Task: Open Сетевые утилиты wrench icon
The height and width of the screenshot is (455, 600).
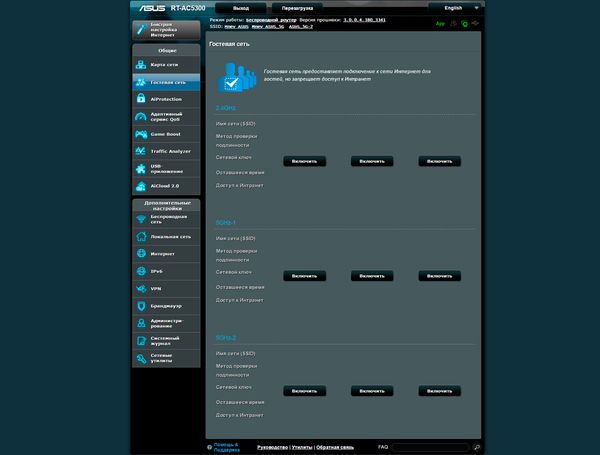Action: [141, 358]
